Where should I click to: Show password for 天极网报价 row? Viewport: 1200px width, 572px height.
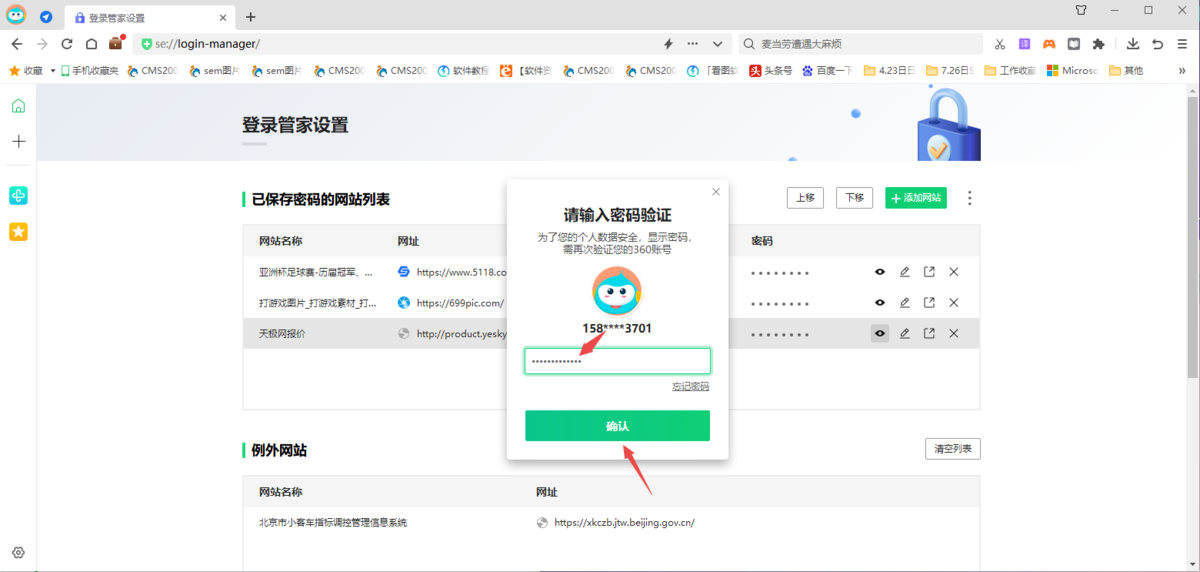(880, 334)
